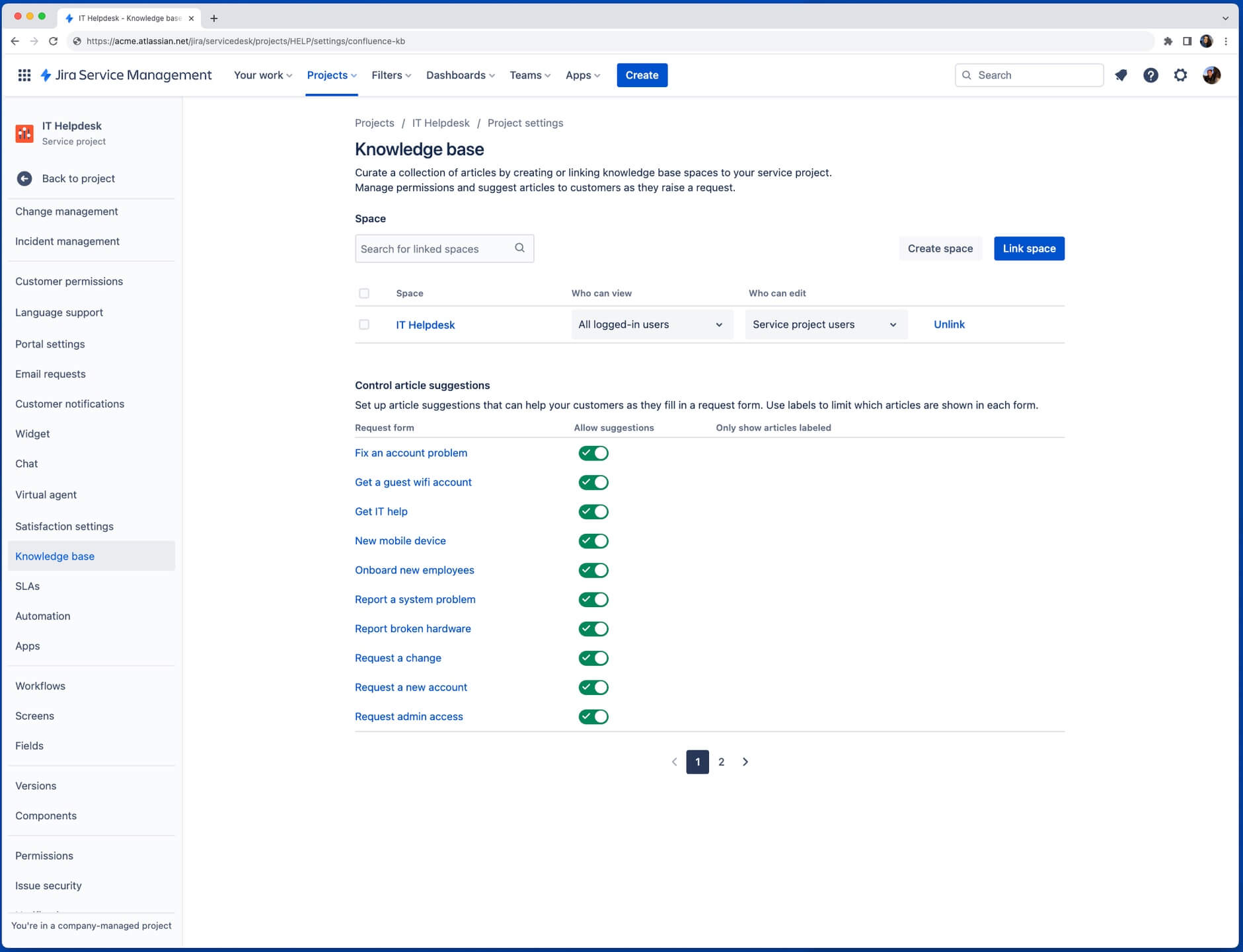
Task: Click the IT Helpdesk project icon in sidebar
Action: [x=24, y=133]
